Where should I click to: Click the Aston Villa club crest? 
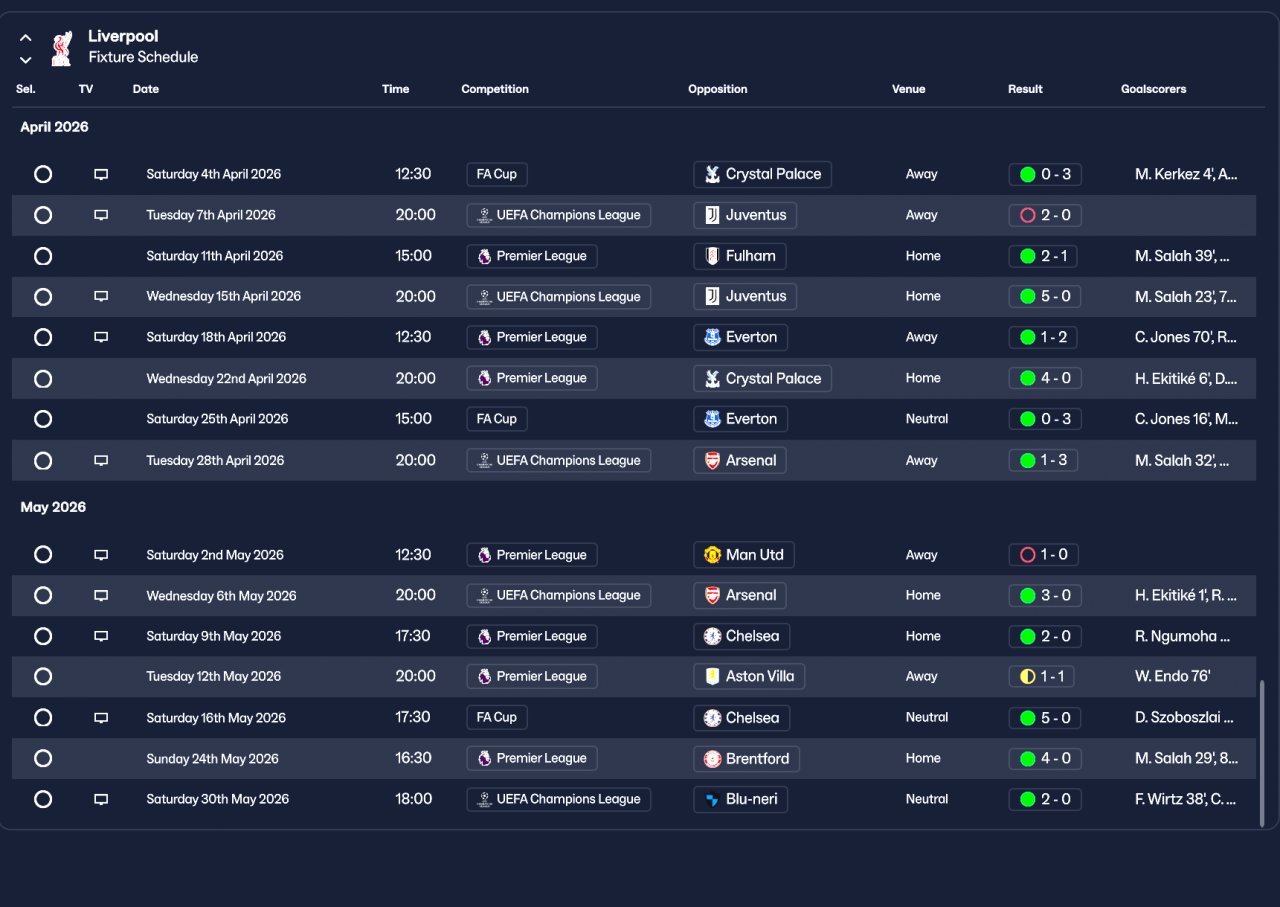(712, 676)
